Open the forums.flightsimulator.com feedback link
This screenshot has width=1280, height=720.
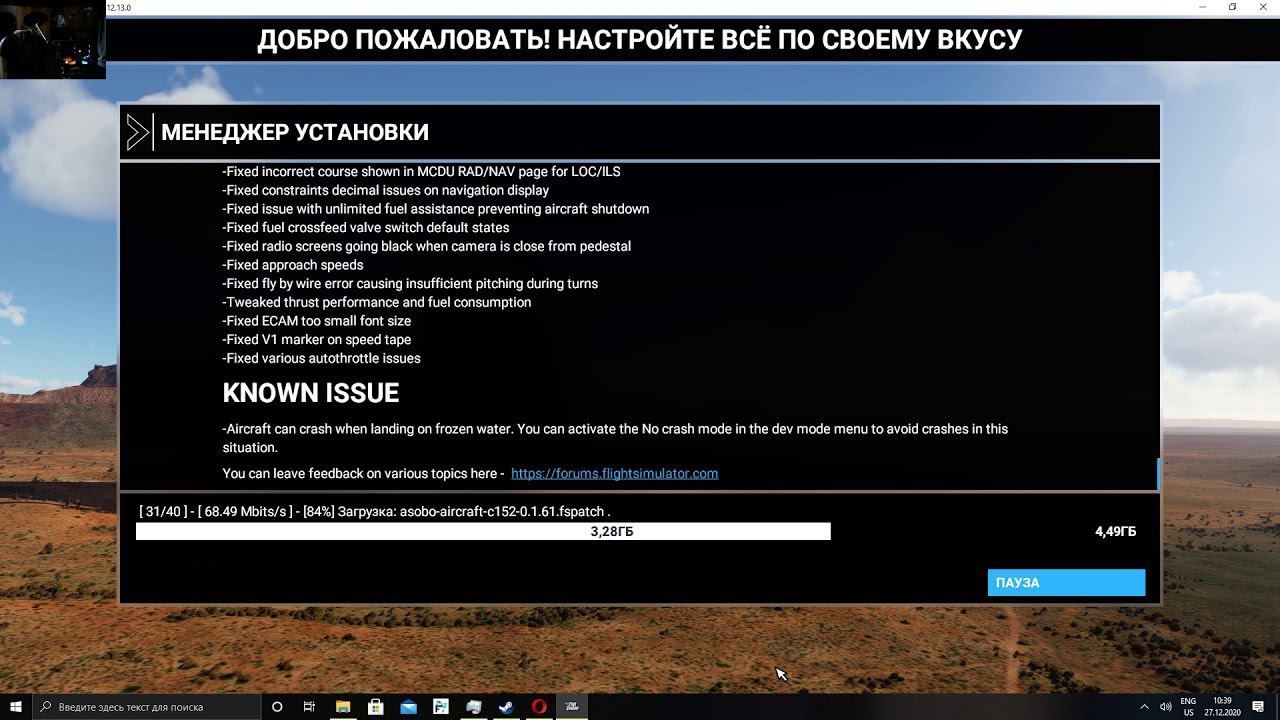point(614,473)
